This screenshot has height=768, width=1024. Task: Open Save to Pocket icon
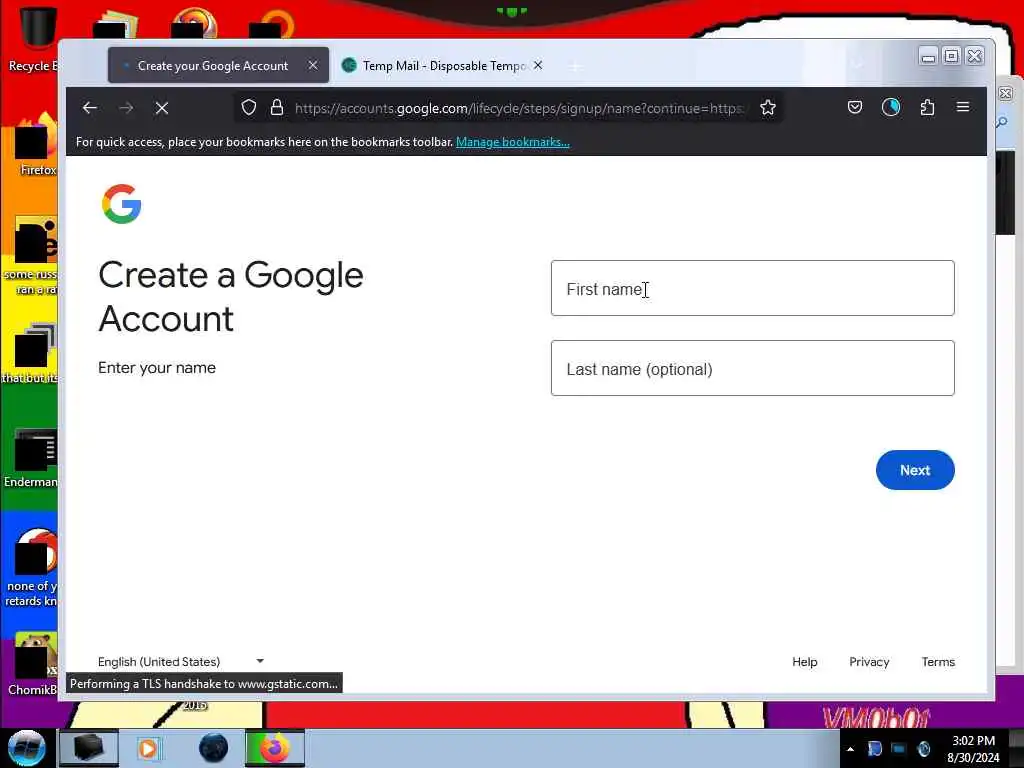click(x=855, y=107)
